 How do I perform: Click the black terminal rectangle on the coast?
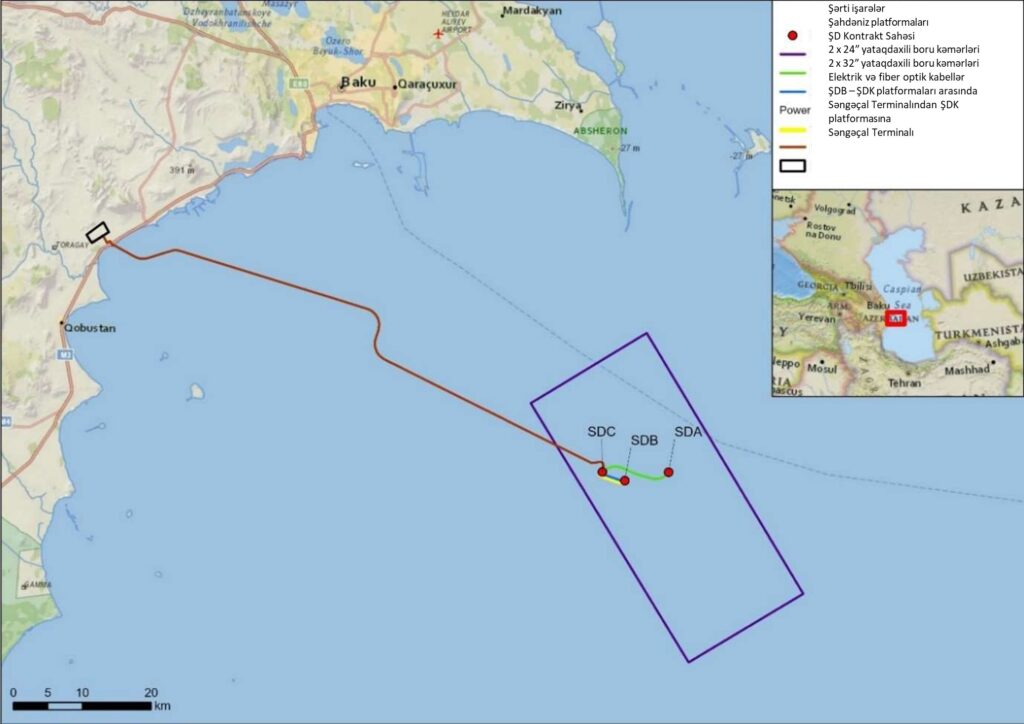(97, 232)
